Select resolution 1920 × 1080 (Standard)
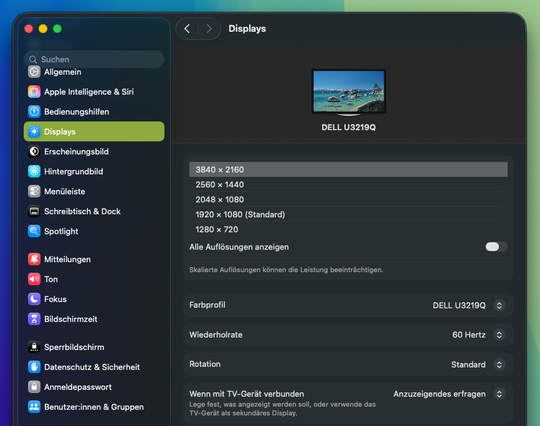This screenshot has height=426, width=540. coord(348,215)
